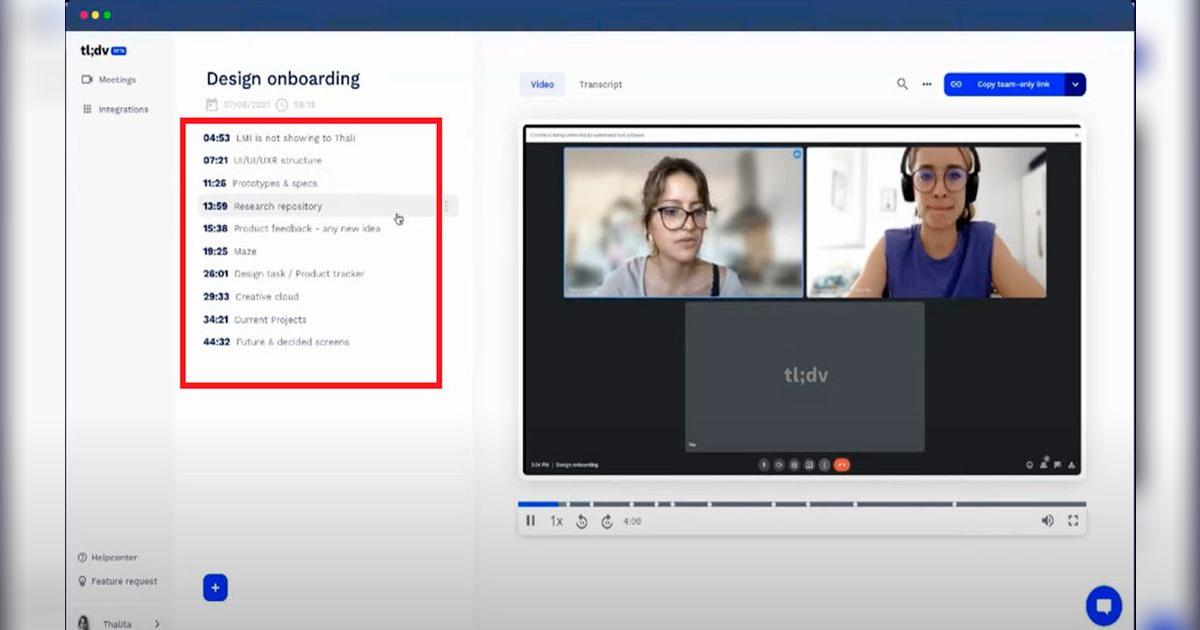Open the search magnifier icon
The image size is (1200, 630).
pyautogui.click(x=902, y=84)
